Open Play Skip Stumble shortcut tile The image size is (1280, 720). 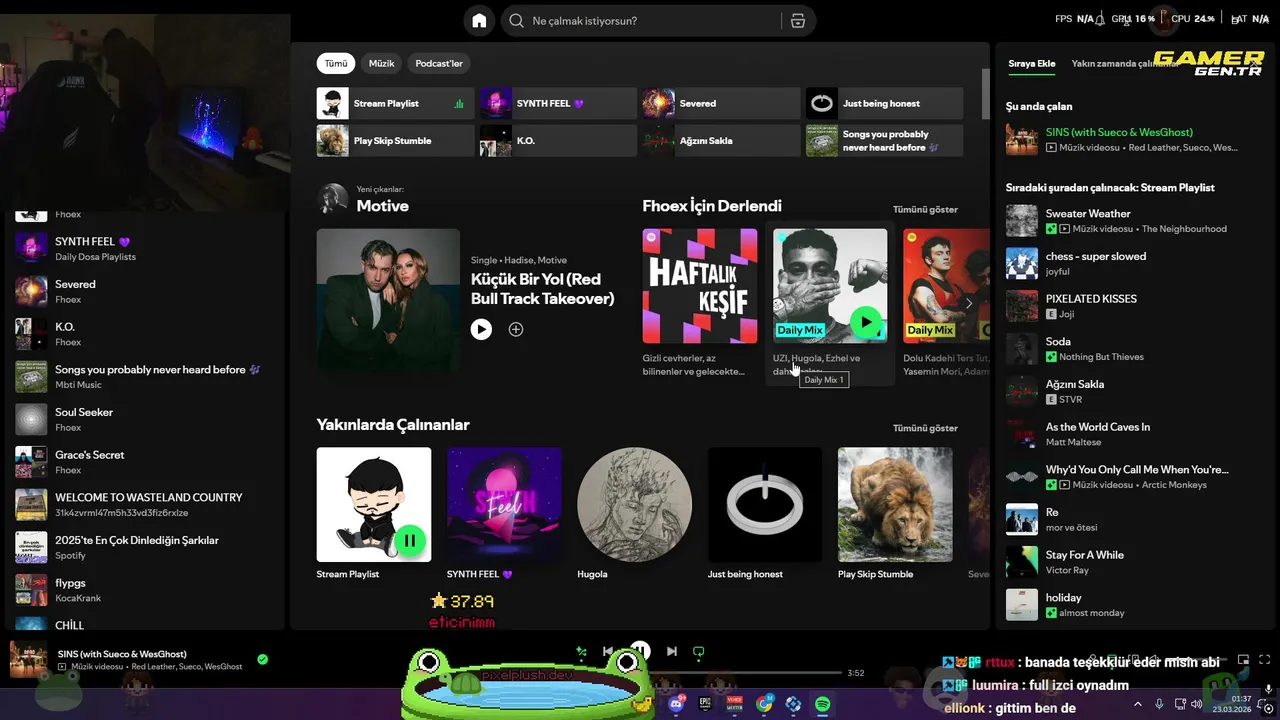click(x=395, y=141)
